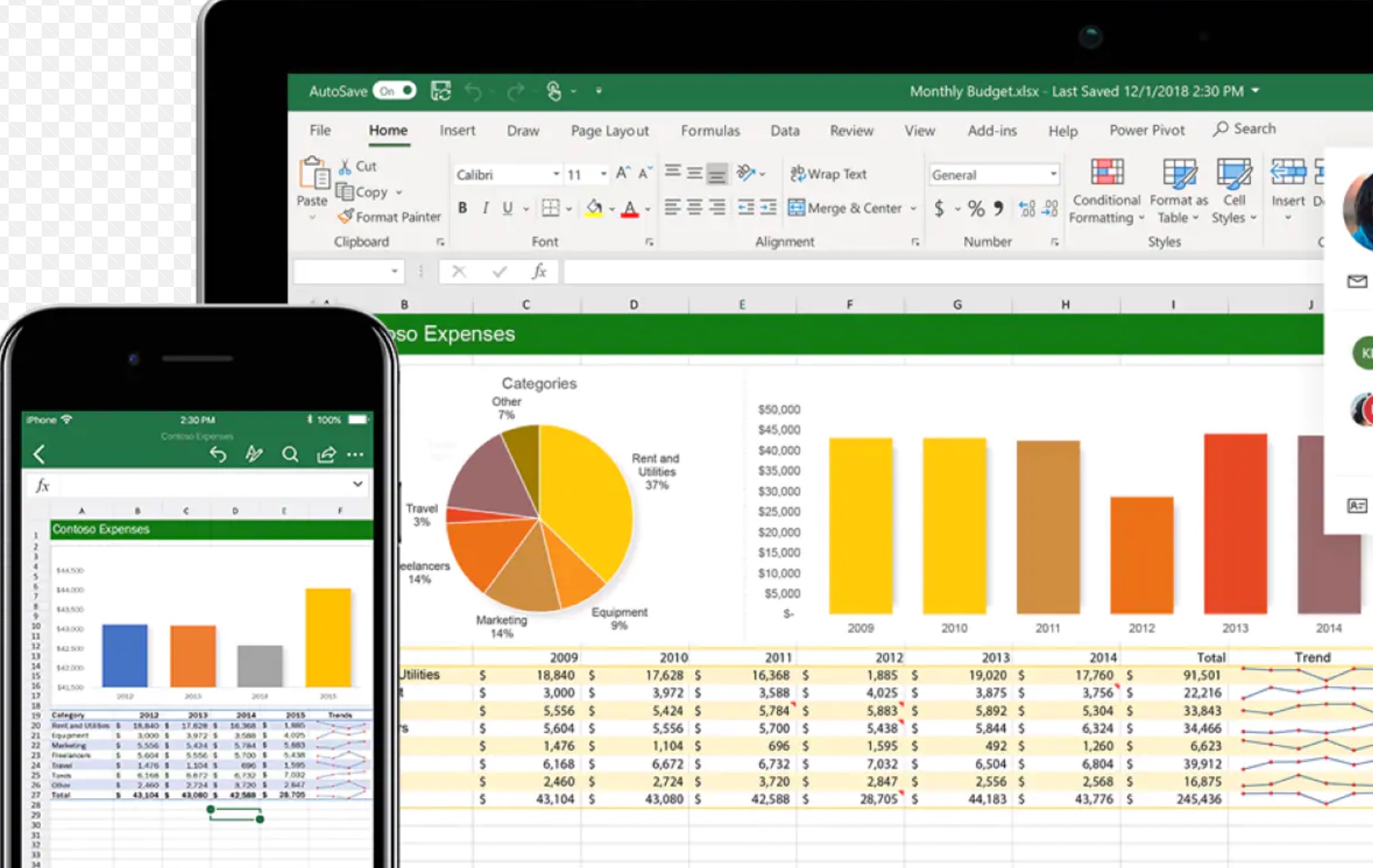Click the Wrap Text button

[828, 174]
